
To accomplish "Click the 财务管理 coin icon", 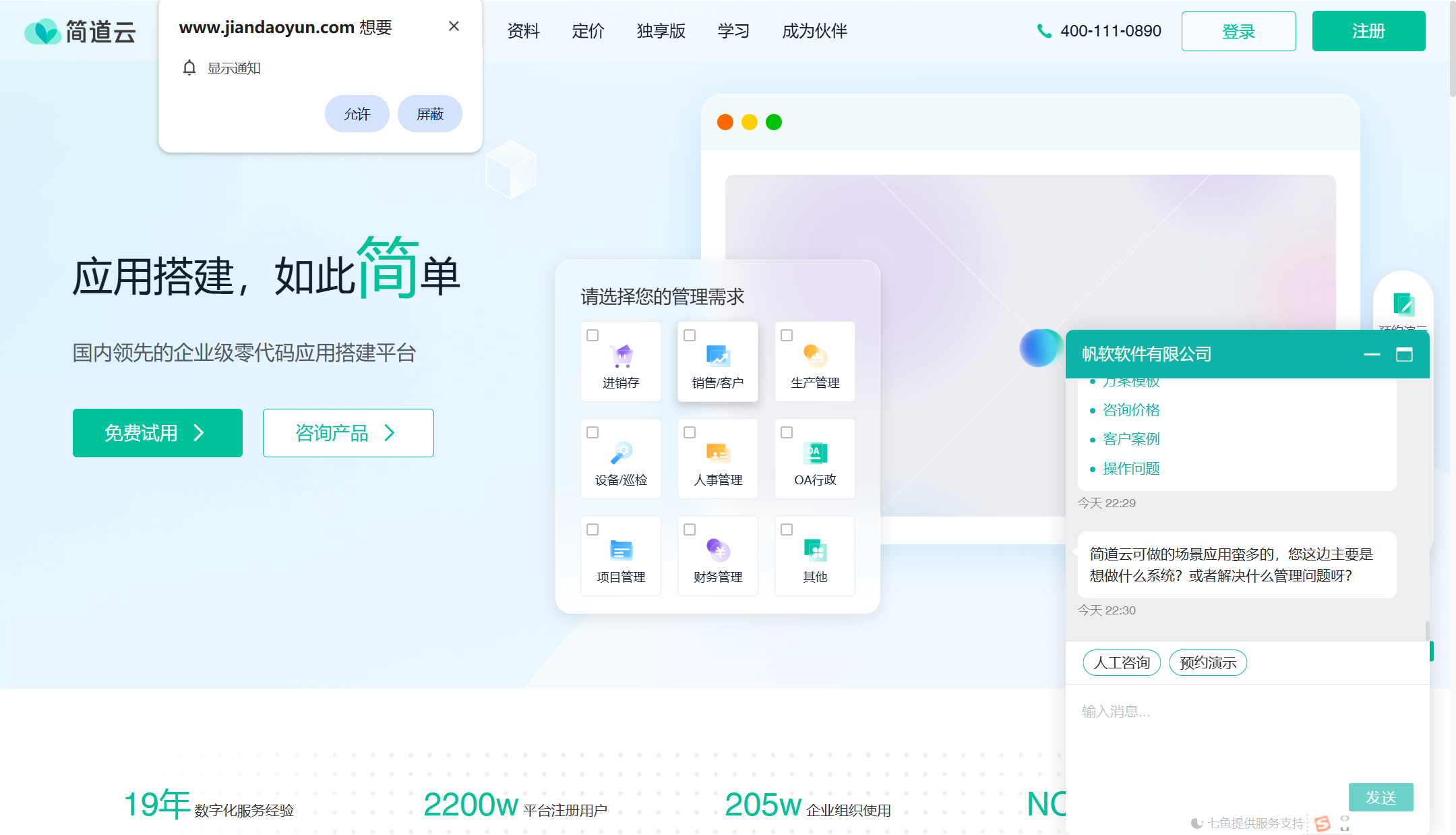I will coord(718,550).
